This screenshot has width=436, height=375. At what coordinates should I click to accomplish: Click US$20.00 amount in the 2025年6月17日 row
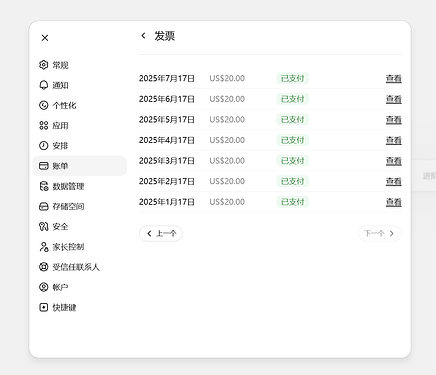click(x=227, y=99)
